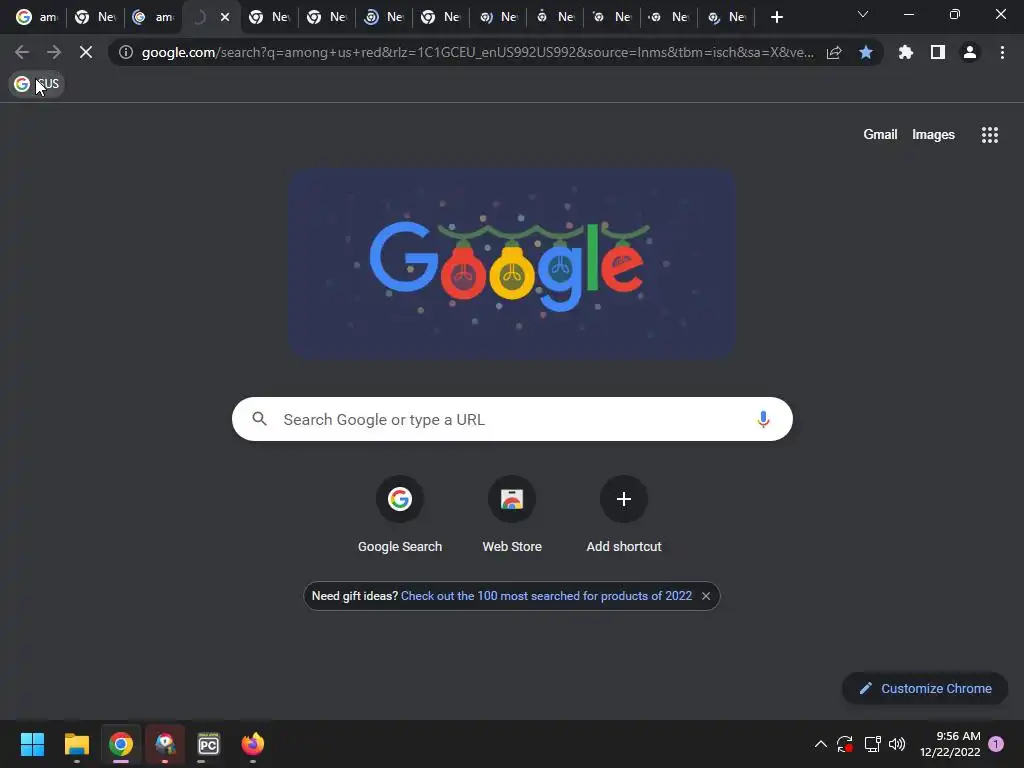Image resolution: width=1024 pixels, height=768 pixels.
Task: Open the new tab plus button
Action: [776, 17]
